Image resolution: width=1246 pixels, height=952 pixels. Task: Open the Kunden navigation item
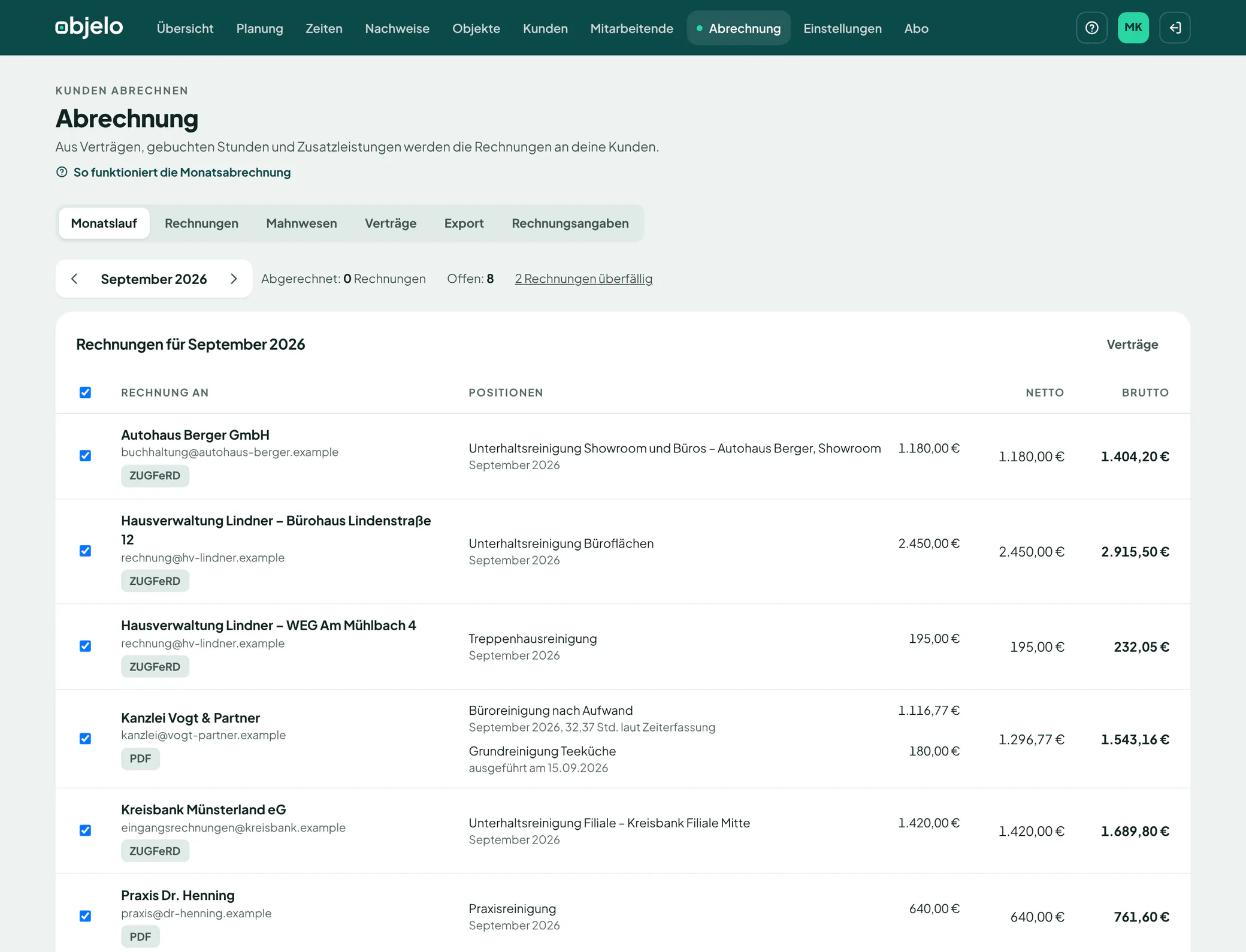[x=545, y=28]
